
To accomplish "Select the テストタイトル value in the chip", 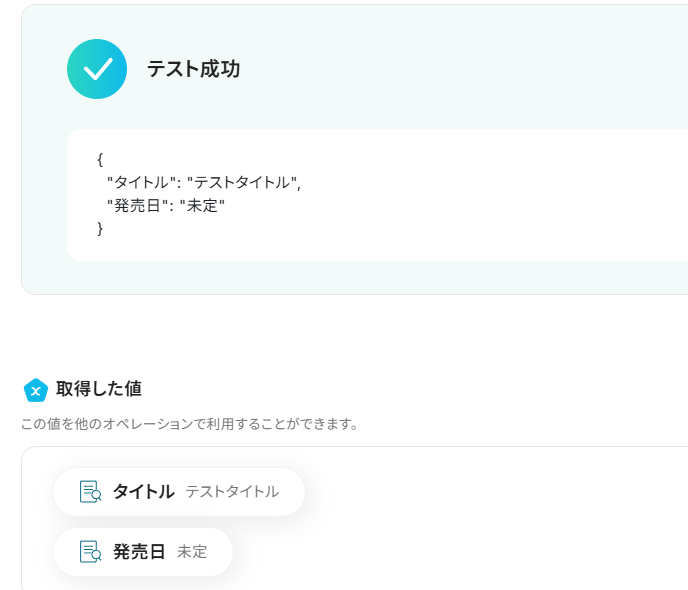I will click(x=232, y=492).
